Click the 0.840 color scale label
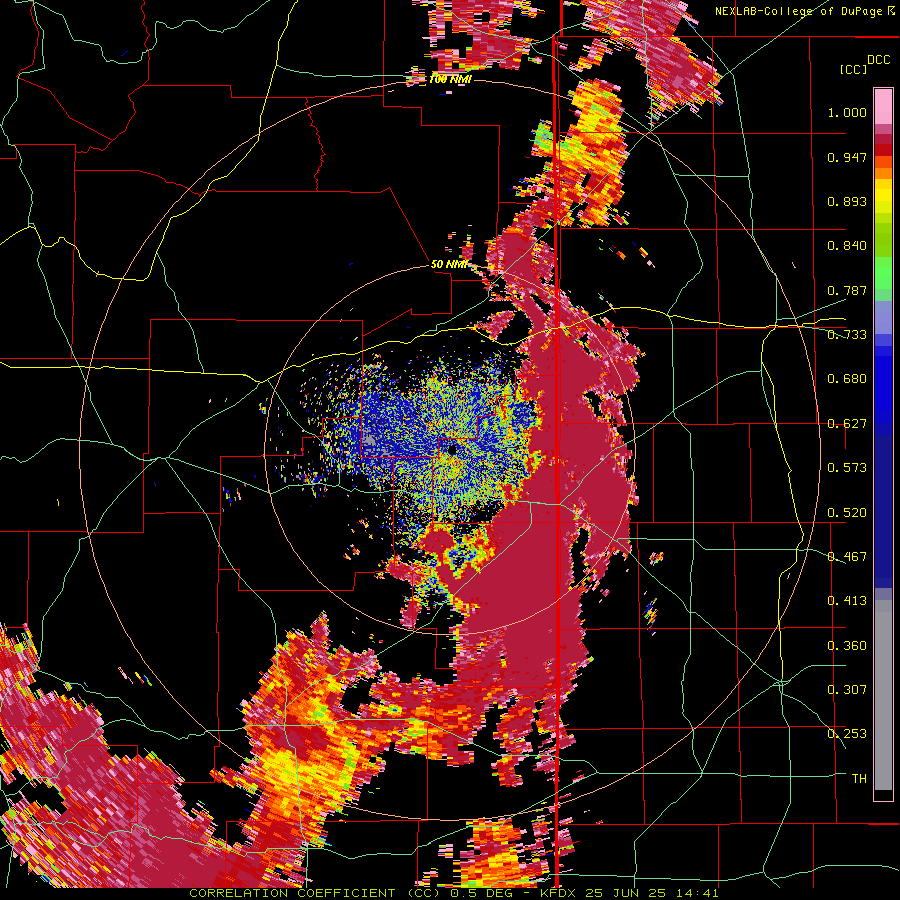The width and height of the screenshot is (900, 900). click(847, 246)
